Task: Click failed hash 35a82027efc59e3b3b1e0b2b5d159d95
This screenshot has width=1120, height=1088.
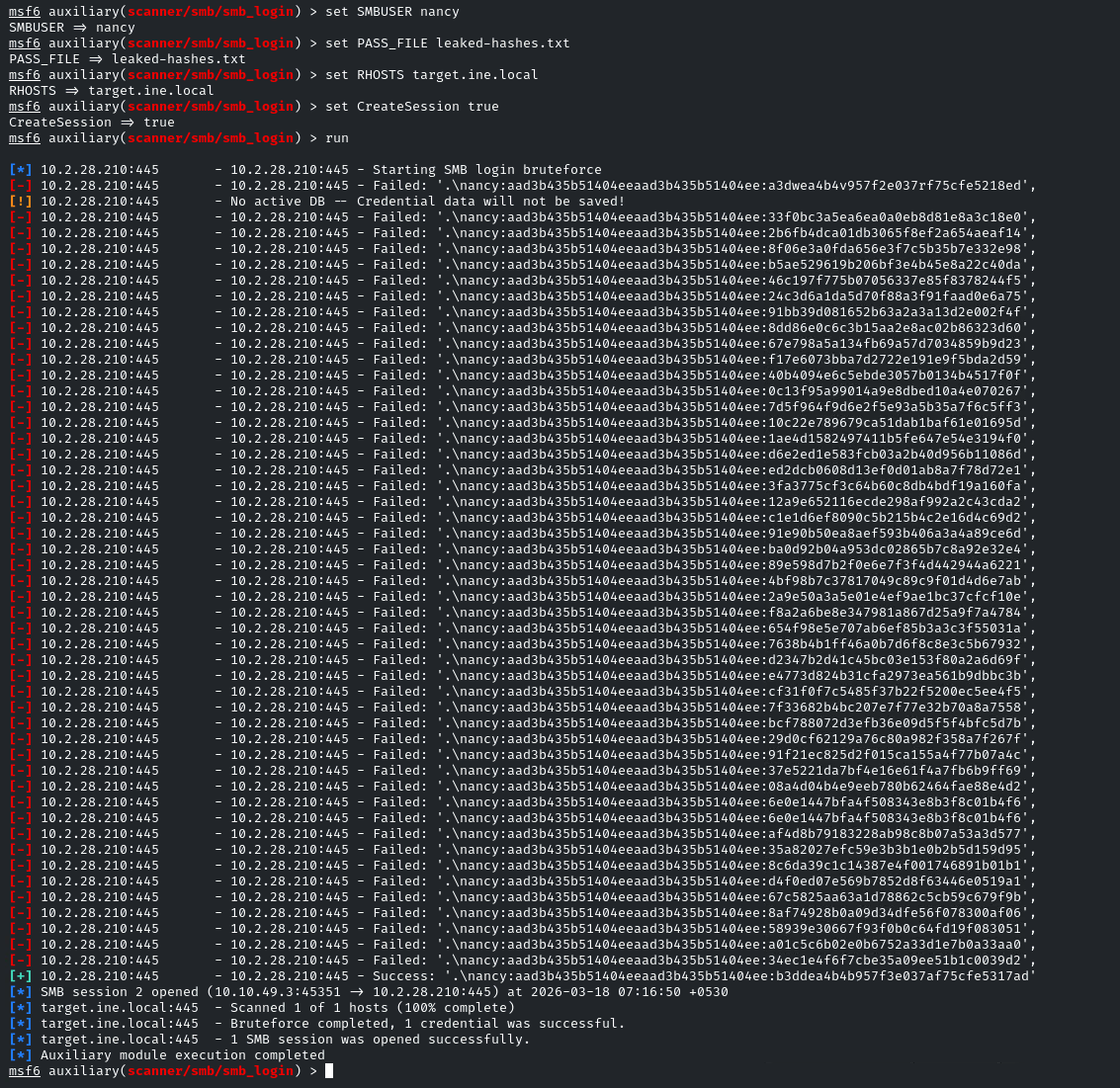Action: click(x=895, y=849)
